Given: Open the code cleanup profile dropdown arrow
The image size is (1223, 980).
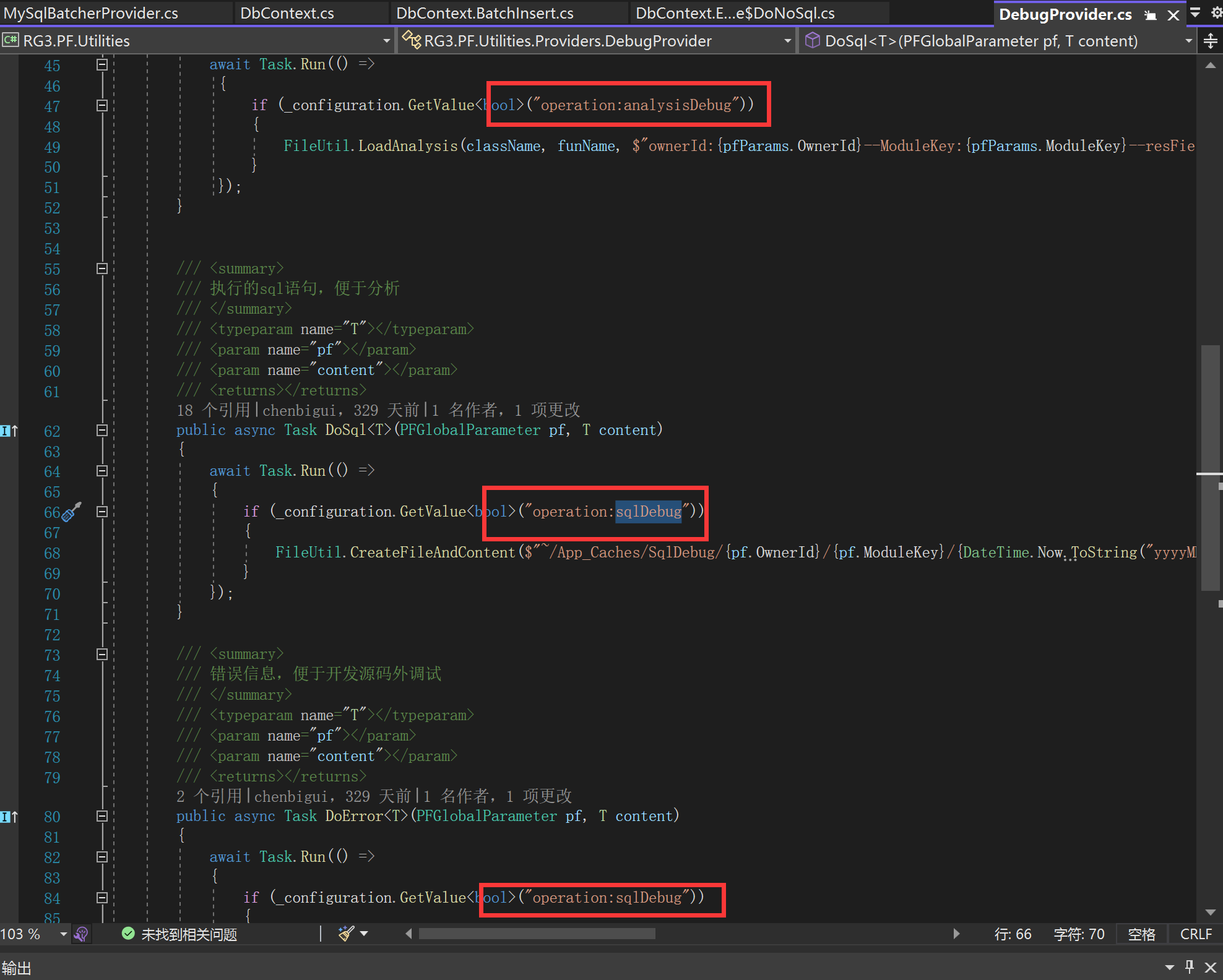Looking at the screenshot, I should [x=364, y=934].
